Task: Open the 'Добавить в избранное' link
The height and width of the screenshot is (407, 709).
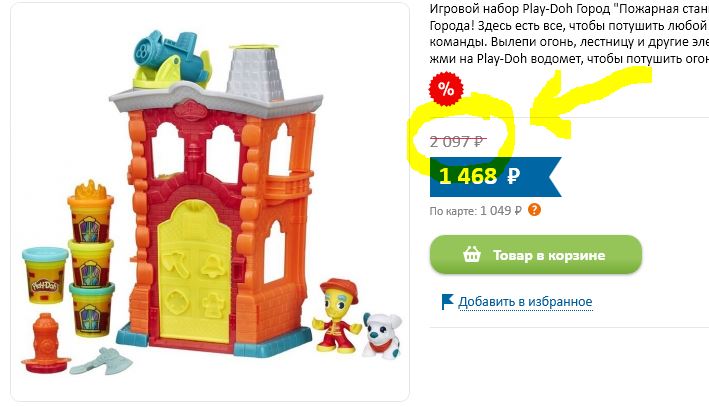Action: coord(525,302)
